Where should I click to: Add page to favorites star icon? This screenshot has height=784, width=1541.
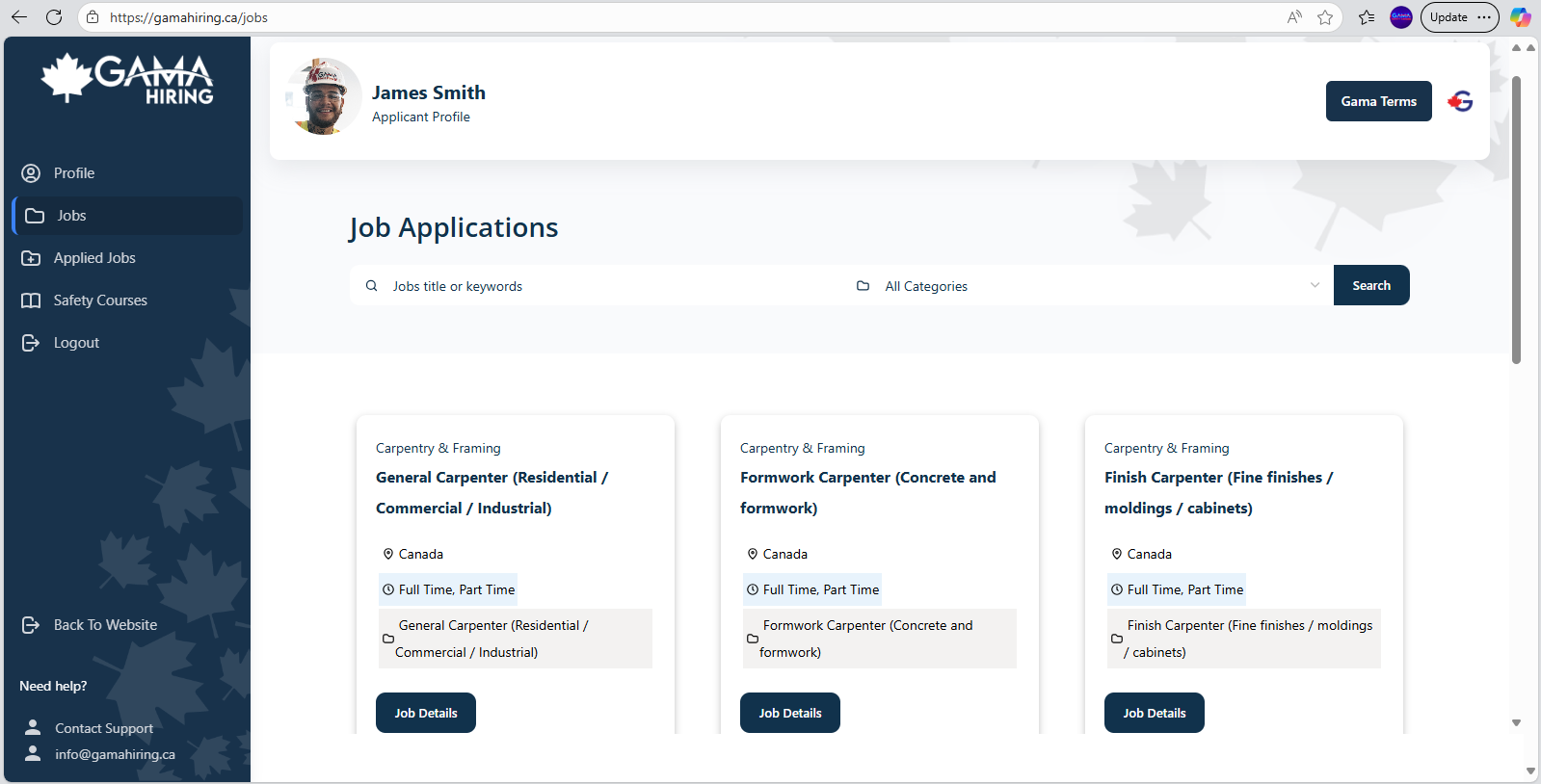[1325, 17]
